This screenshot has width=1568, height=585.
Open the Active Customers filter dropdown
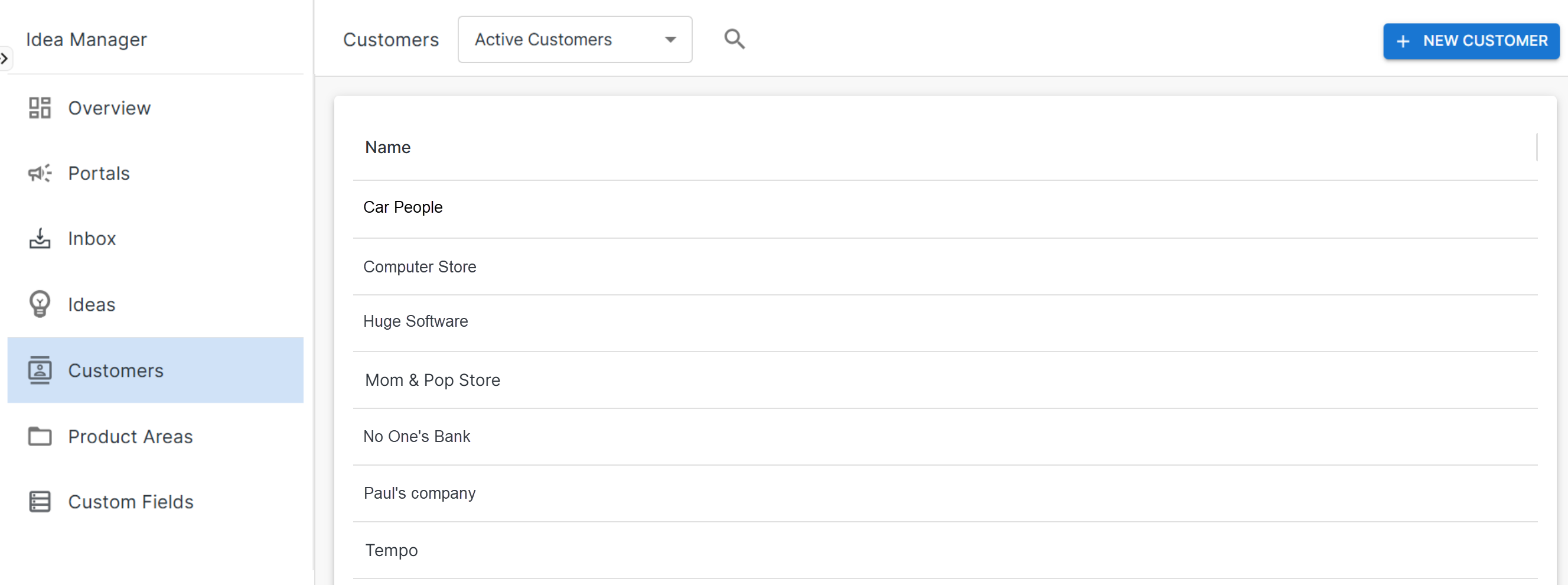tap(574, 39)
